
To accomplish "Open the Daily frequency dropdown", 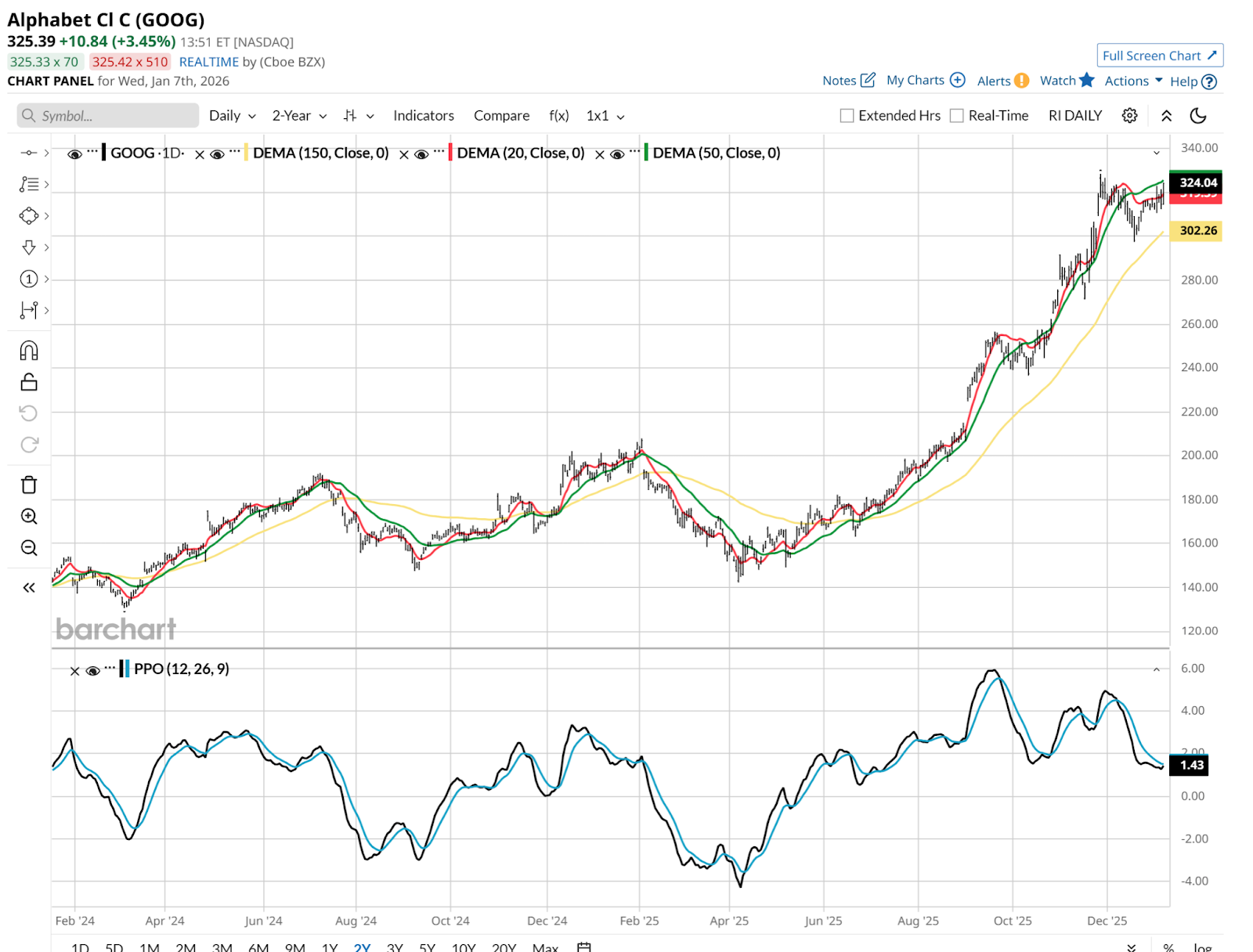I will [232, 116].
